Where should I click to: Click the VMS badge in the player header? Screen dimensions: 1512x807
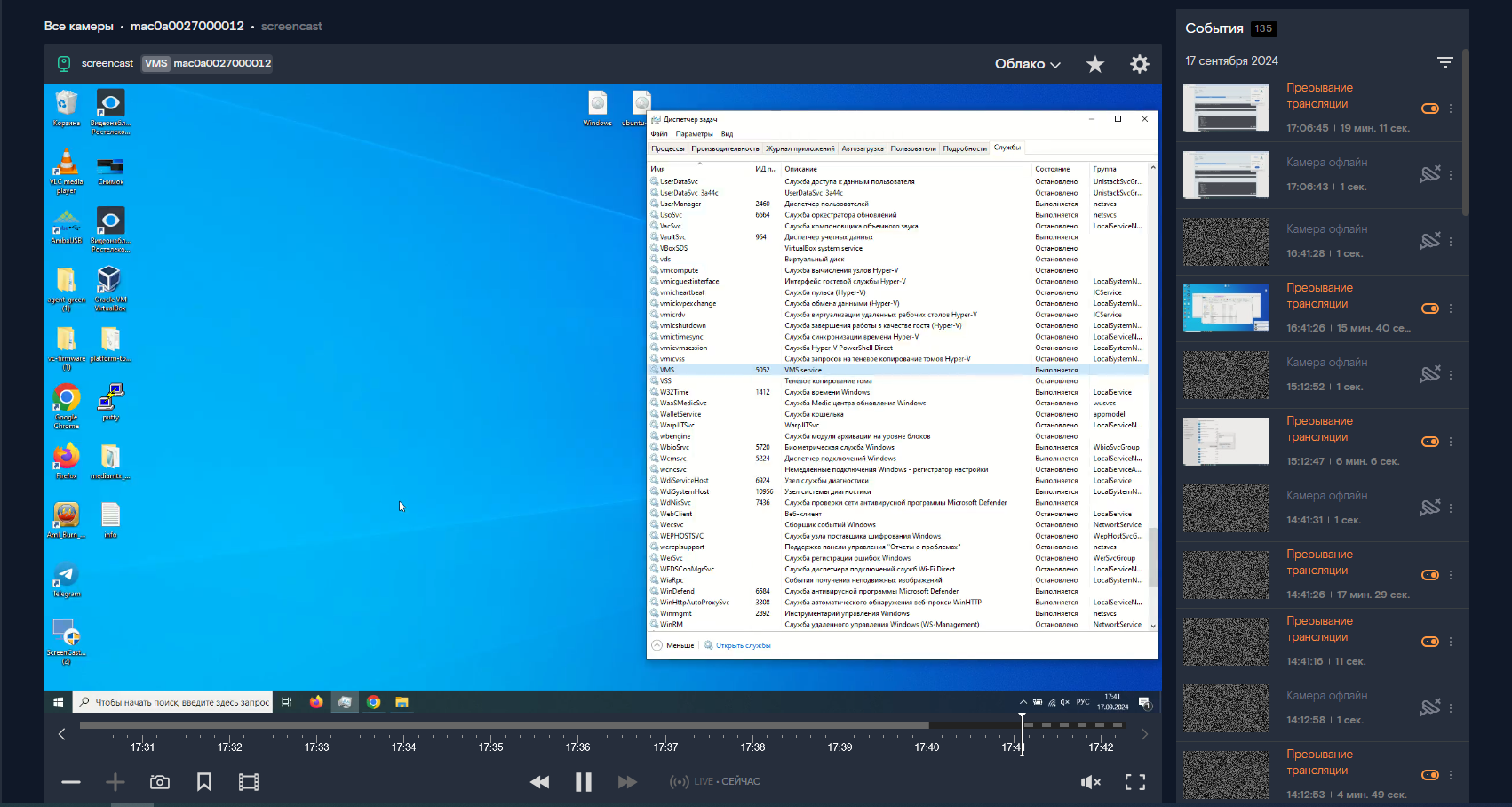[155, 63]
